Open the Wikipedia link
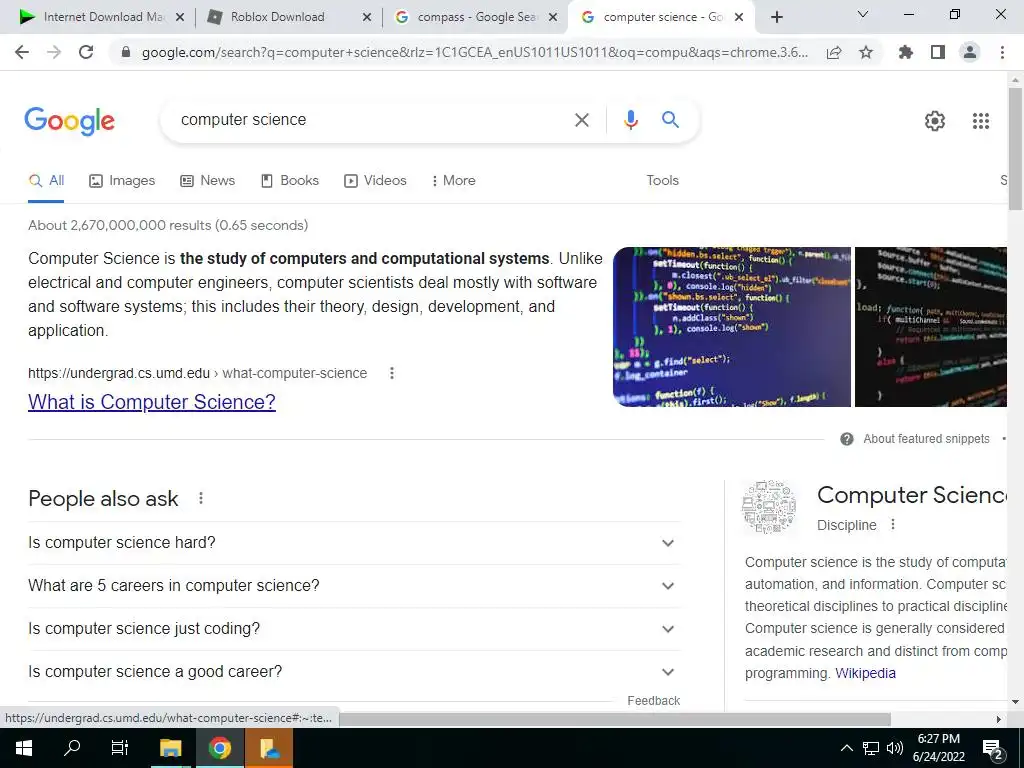Viewport: 1024px width, 768px height. coord(865,673)
